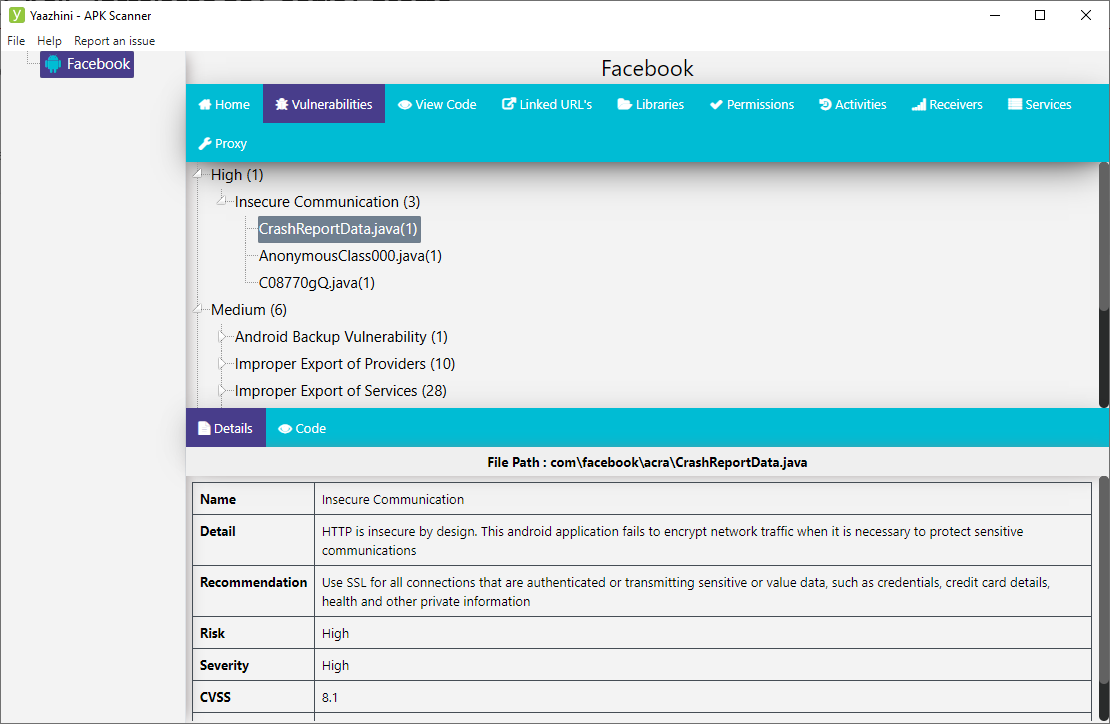This screenshot has width=1110, height=724.
Task: Select the High (1) tree label
Action: pyautogui.click(x=237, y=175)
